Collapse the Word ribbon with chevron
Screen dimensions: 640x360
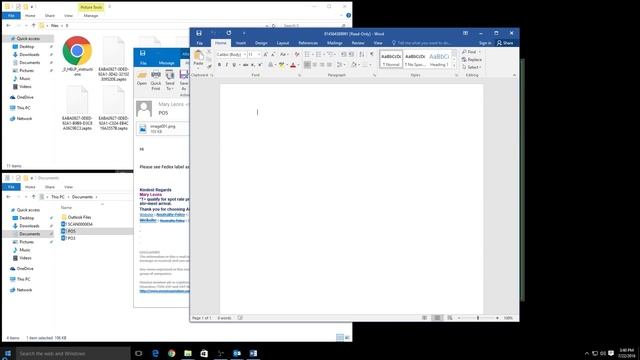tap(514, 75)
